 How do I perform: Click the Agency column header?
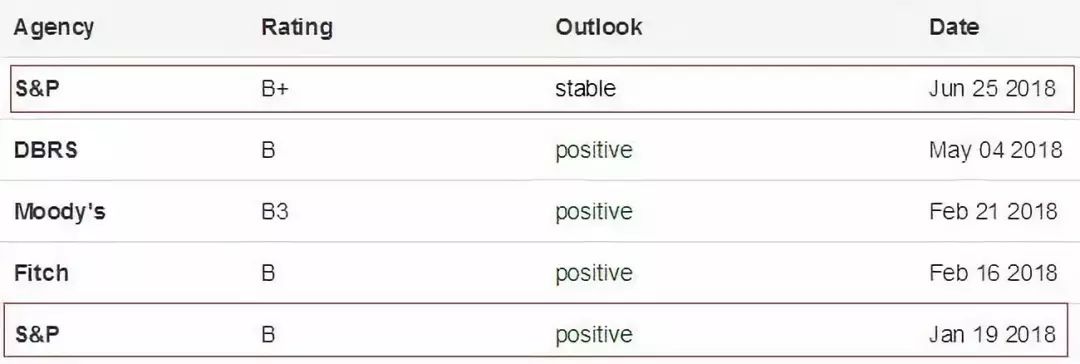pos(54,28)
